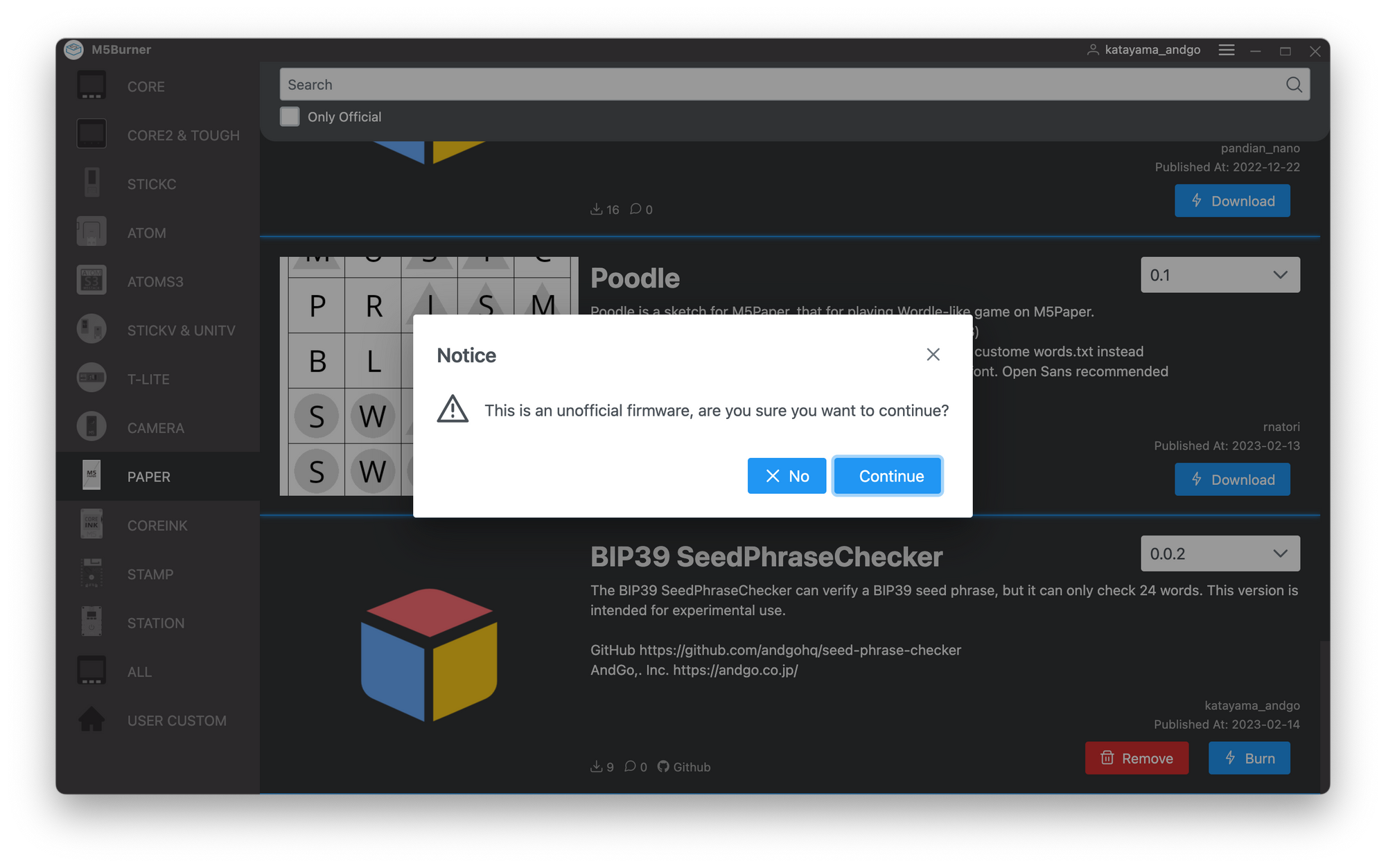Click the katayama_andgo user account icon
This screenshot has width=1386, height=868.
(1093, 50)
